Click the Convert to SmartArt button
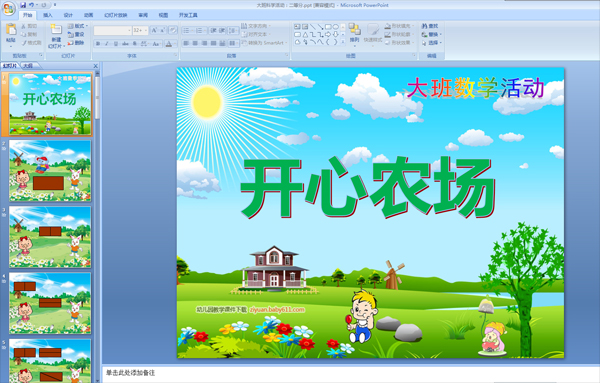The image size is (600, 383). pos(263,43)
